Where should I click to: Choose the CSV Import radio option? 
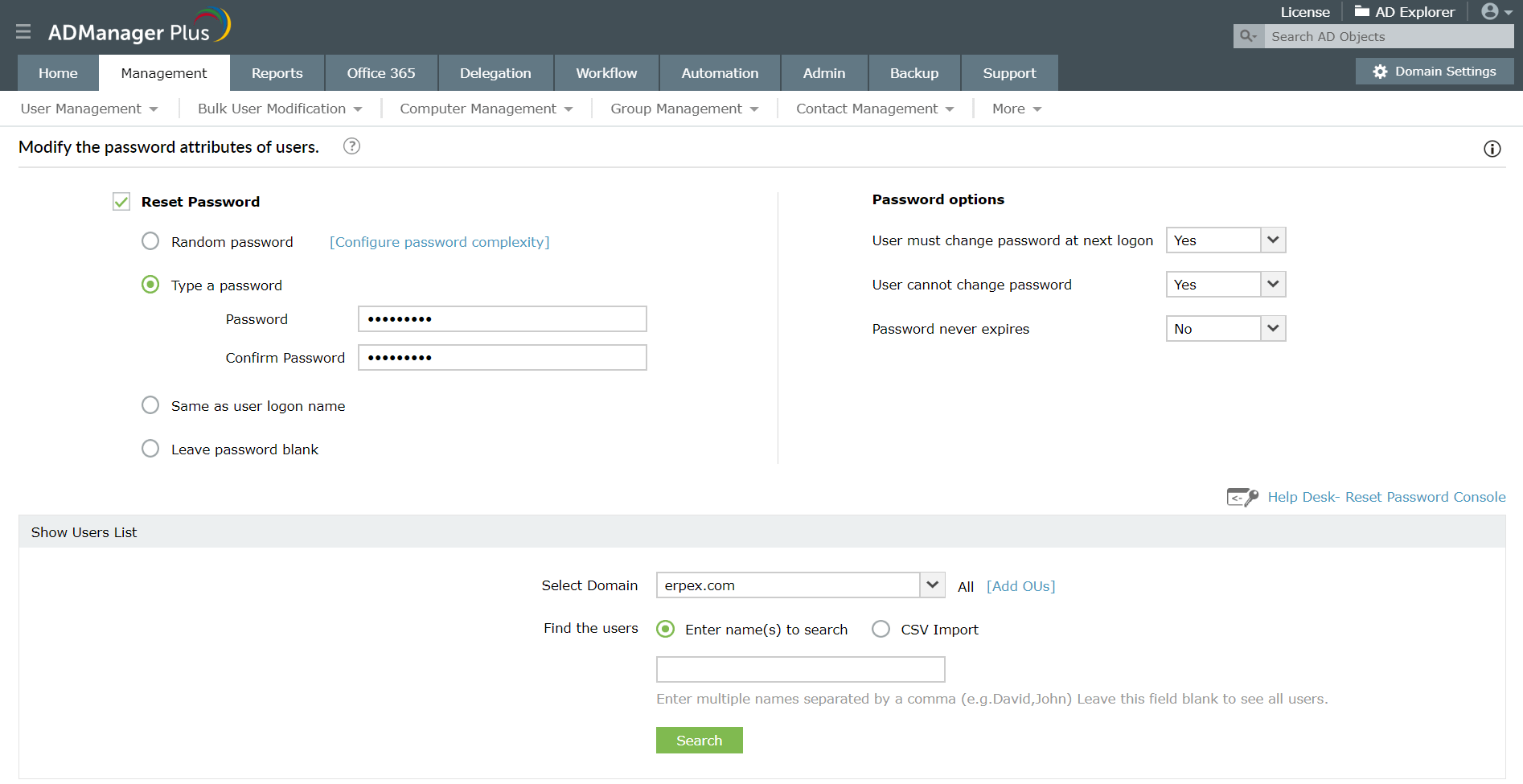point(881,629)
